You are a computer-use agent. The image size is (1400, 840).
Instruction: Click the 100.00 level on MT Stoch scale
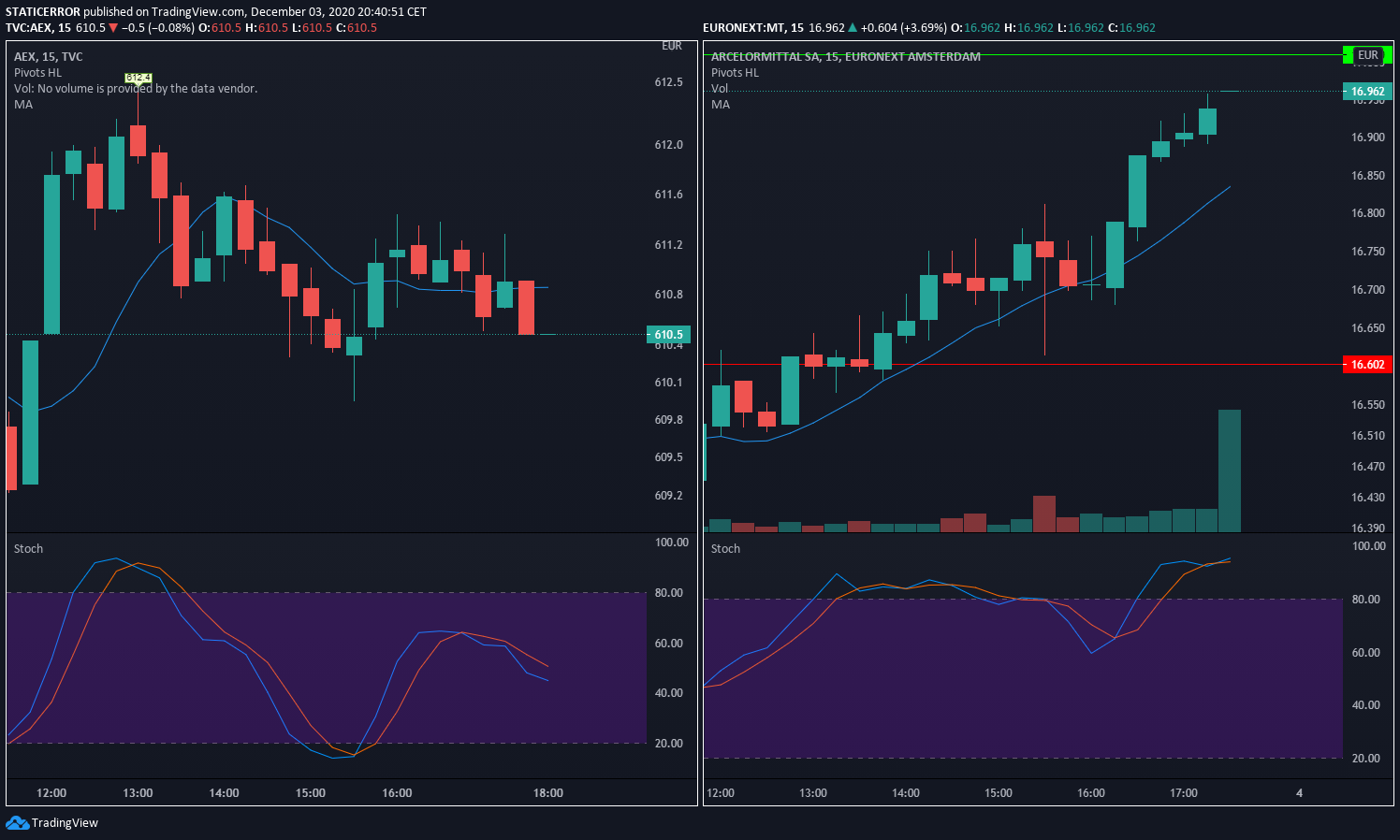coord(1369,546)
